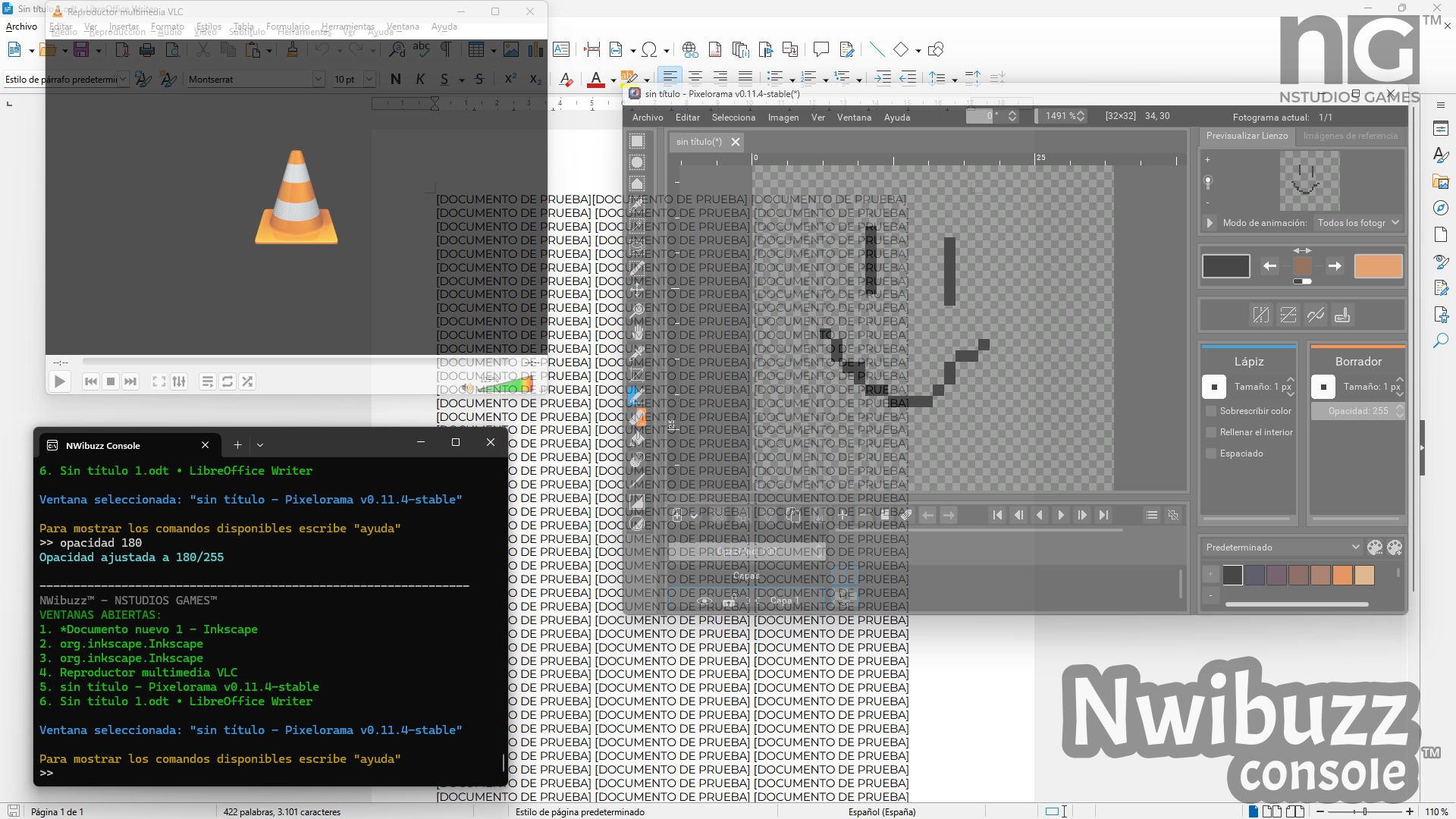Screen dimensions: 1456x819
Task: Open Writer's Archivo menu
Action: point(22,27)
